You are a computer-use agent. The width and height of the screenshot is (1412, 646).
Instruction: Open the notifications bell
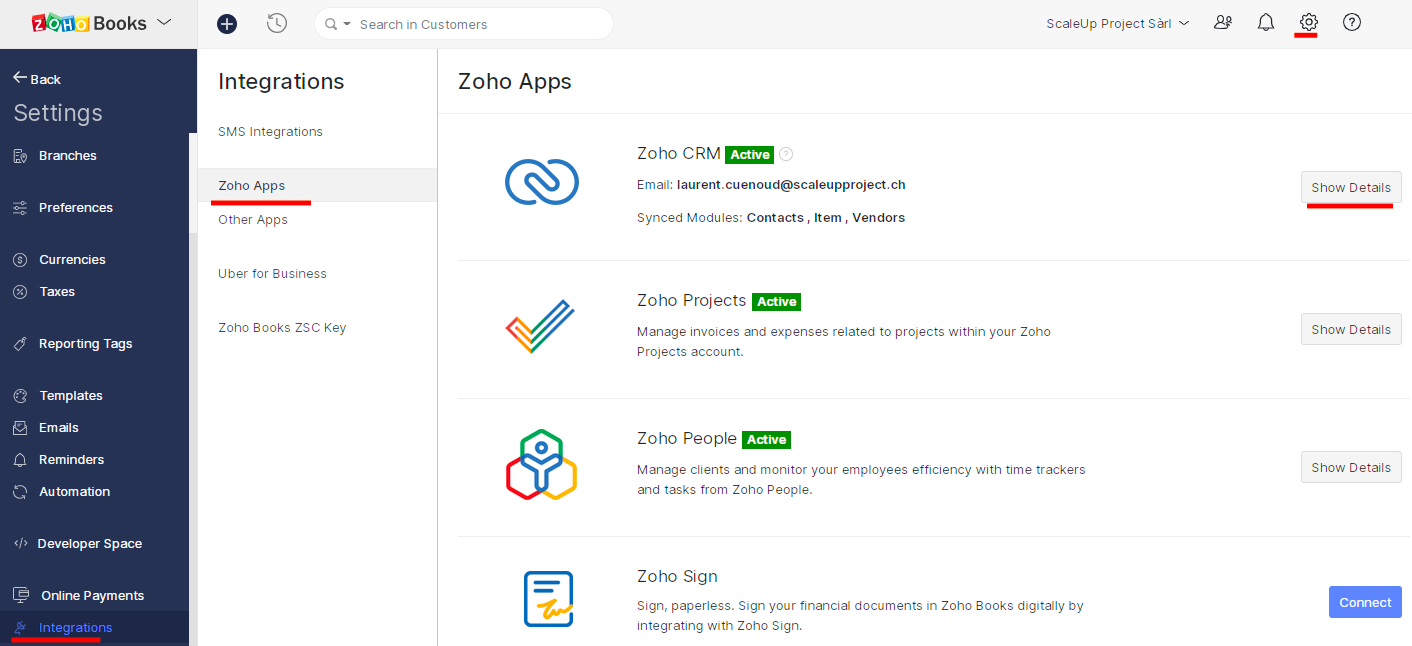[x=1266, y=22]
